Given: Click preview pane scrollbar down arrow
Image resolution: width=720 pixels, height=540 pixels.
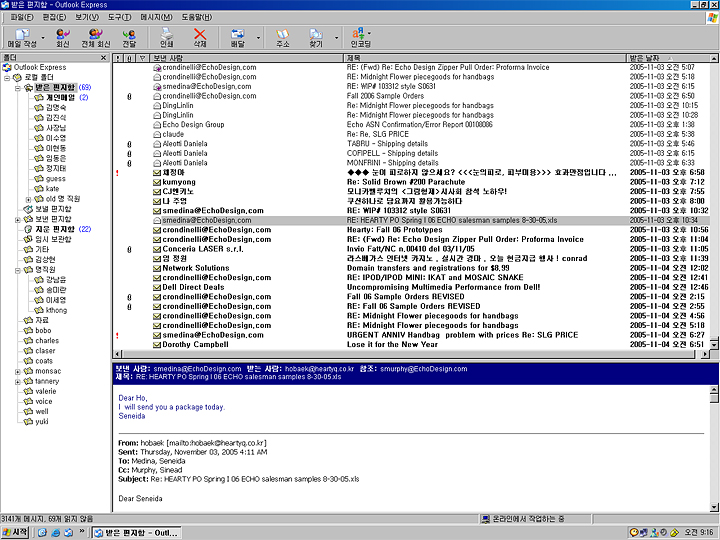Looking at the screenshot, I should coord(714,507).
